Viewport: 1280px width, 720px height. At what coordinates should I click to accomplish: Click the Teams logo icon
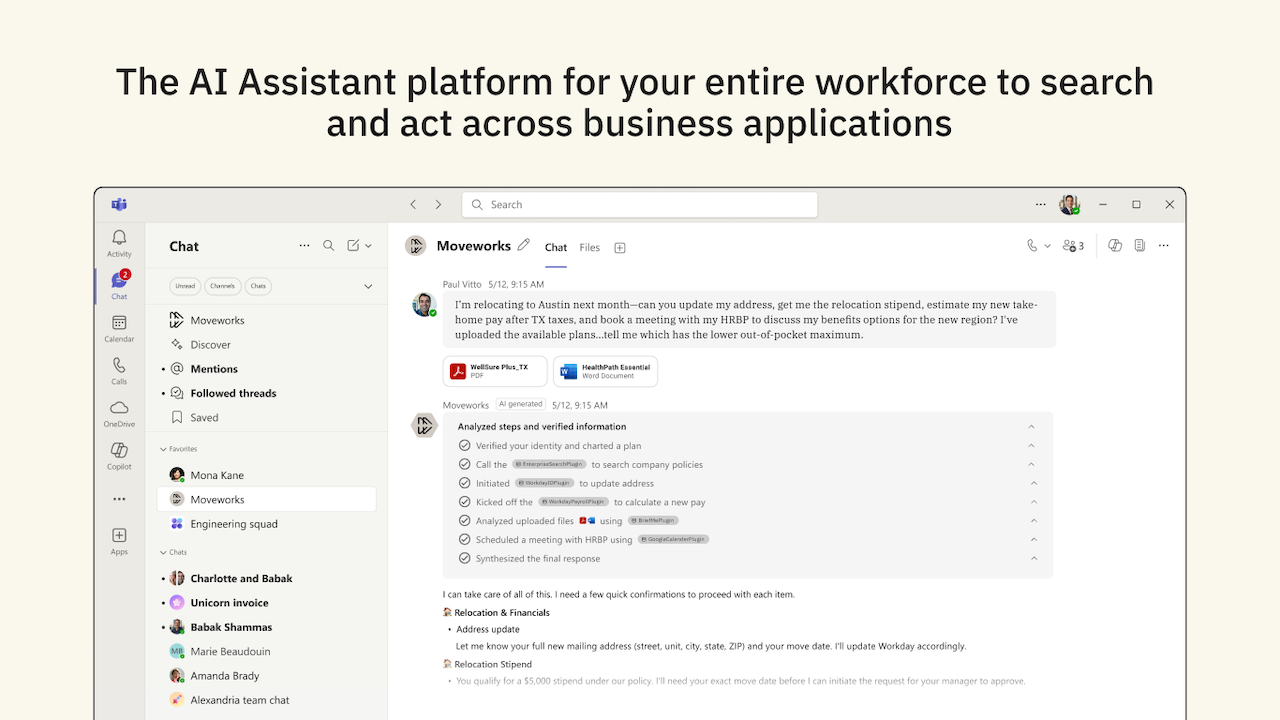(119, 204)
